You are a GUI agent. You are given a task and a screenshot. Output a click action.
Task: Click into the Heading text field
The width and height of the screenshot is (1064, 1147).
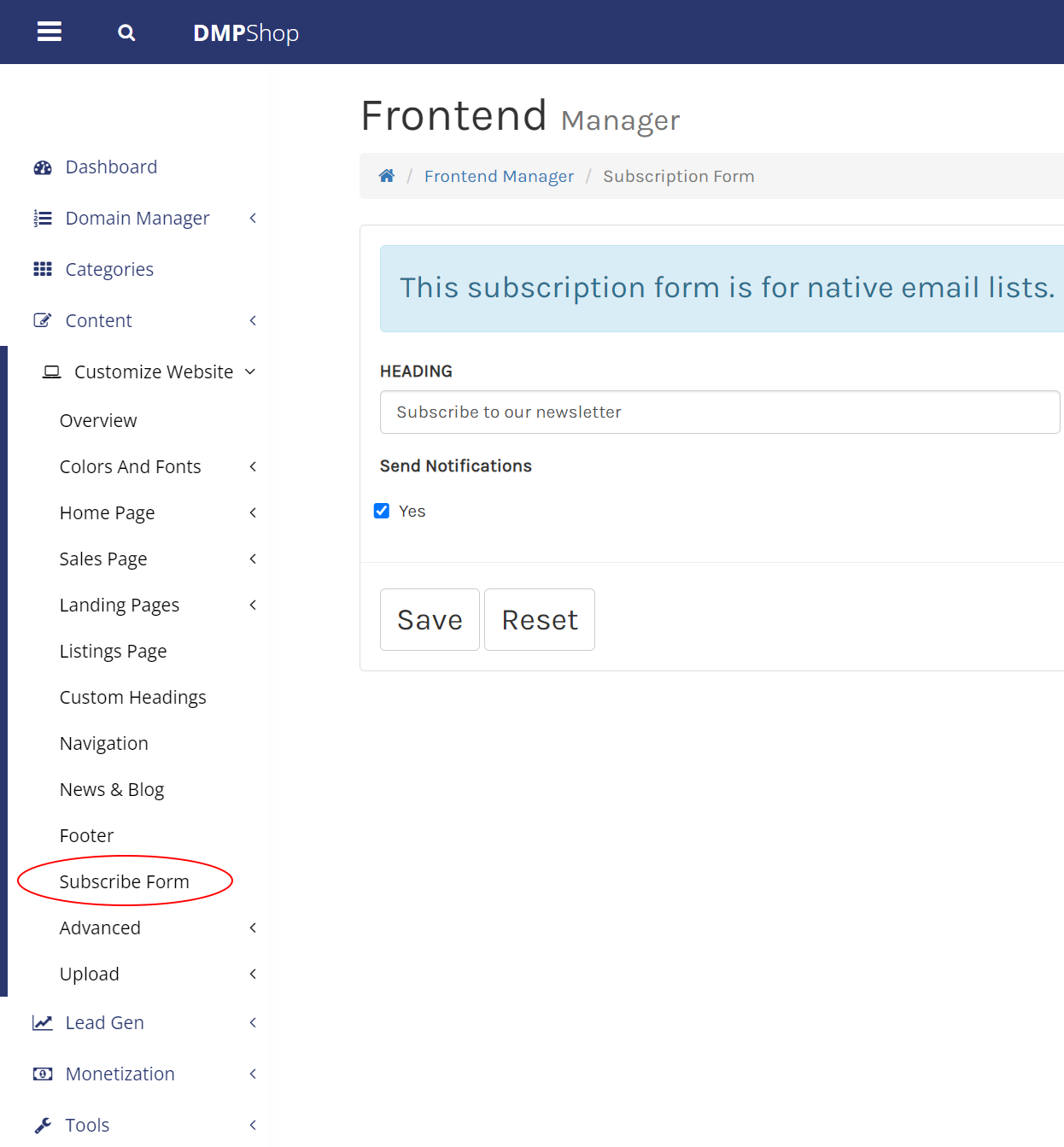point(719,412)
